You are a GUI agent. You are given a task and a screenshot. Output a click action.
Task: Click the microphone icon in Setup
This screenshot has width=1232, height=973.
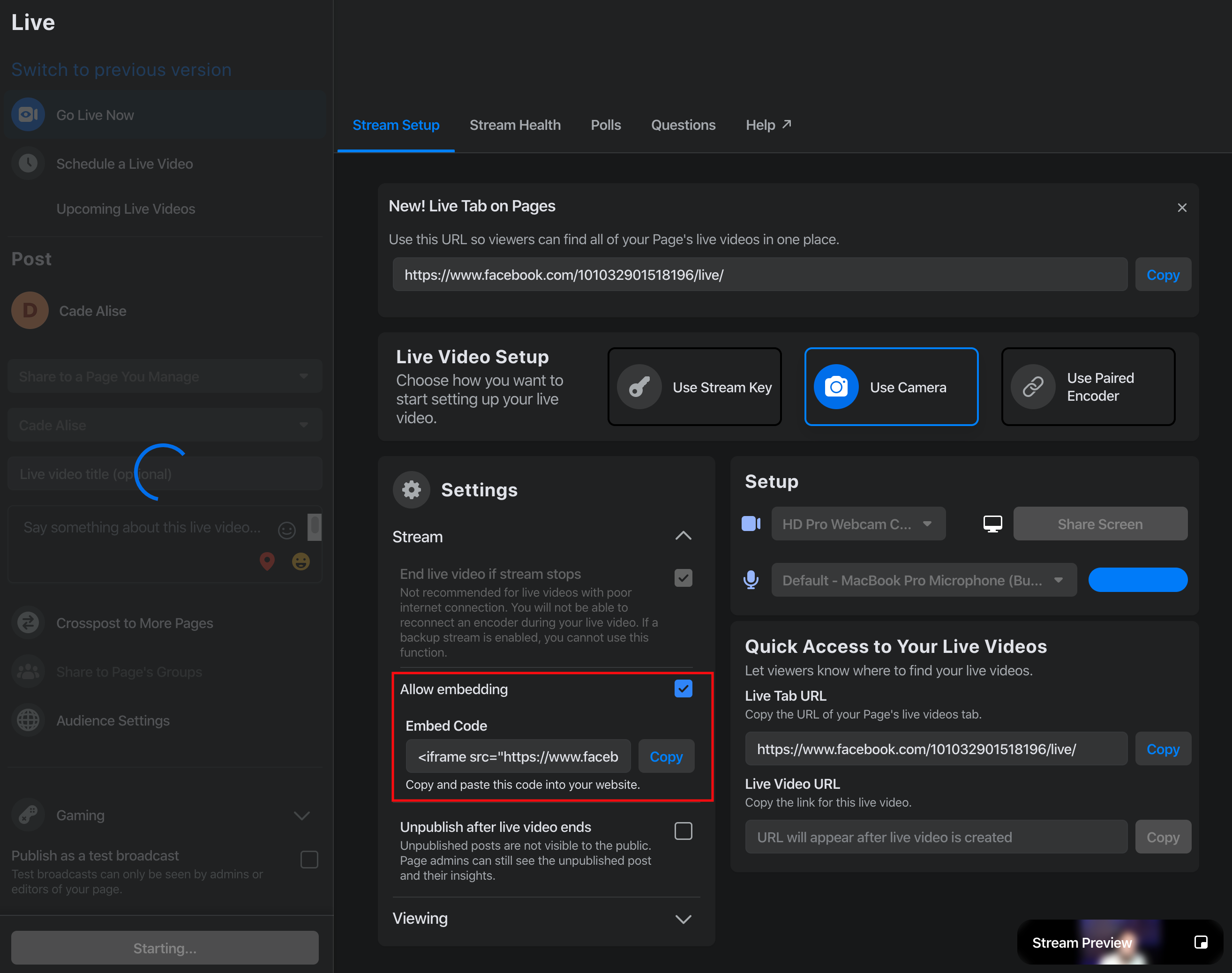click(x=751, y=580)
